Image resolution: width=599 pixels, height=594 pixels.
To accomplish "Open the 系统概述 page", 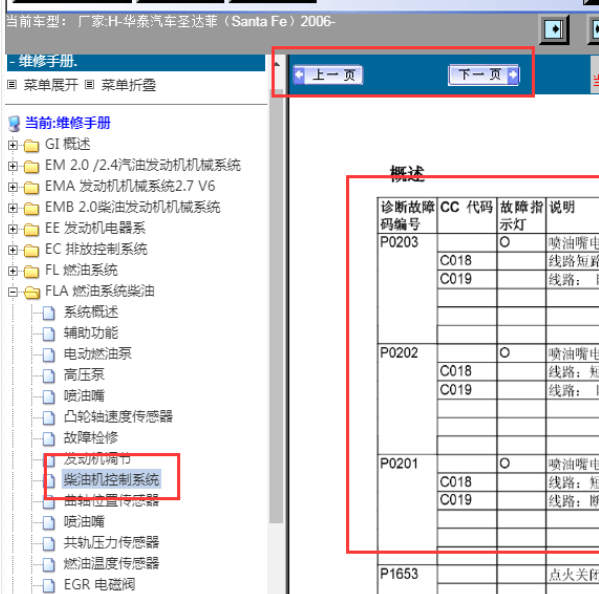I will coord(91,312).
